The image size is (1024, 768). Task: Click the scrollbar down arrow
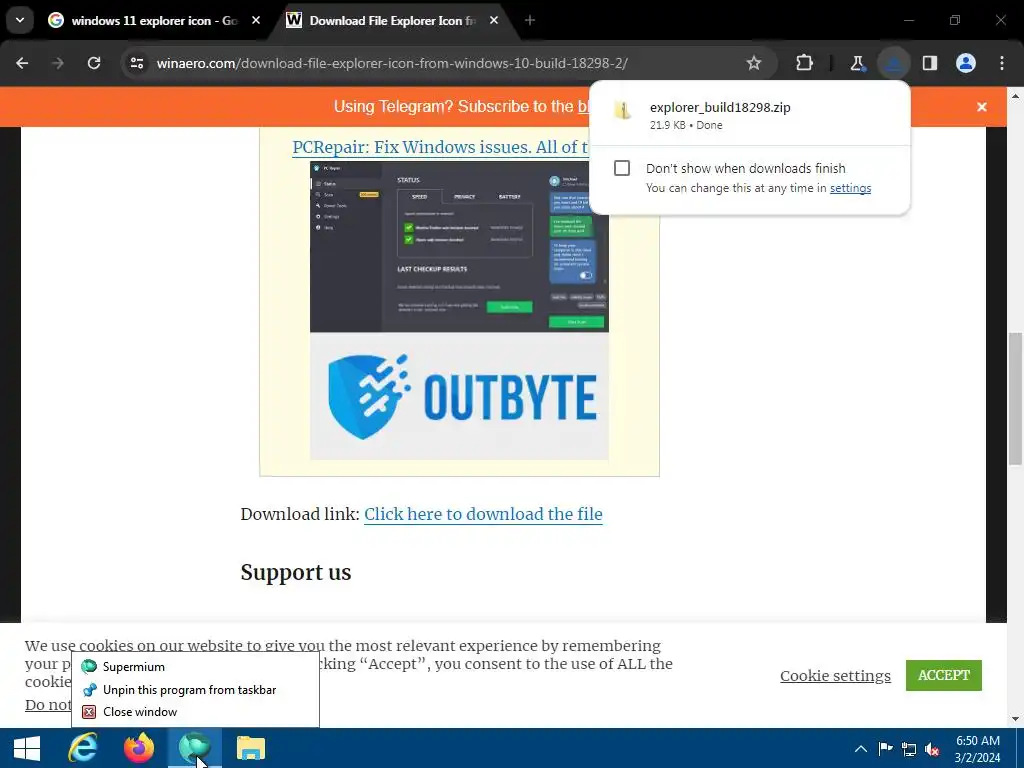[1014, 720]
